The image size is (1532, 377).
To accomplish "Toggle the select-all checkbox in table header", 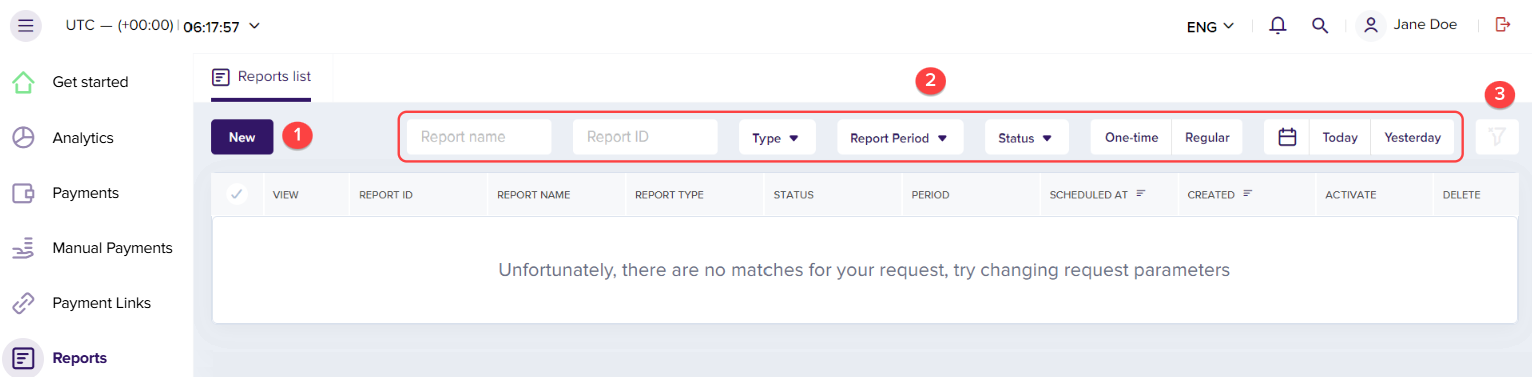I will click(x=237, y=194).
